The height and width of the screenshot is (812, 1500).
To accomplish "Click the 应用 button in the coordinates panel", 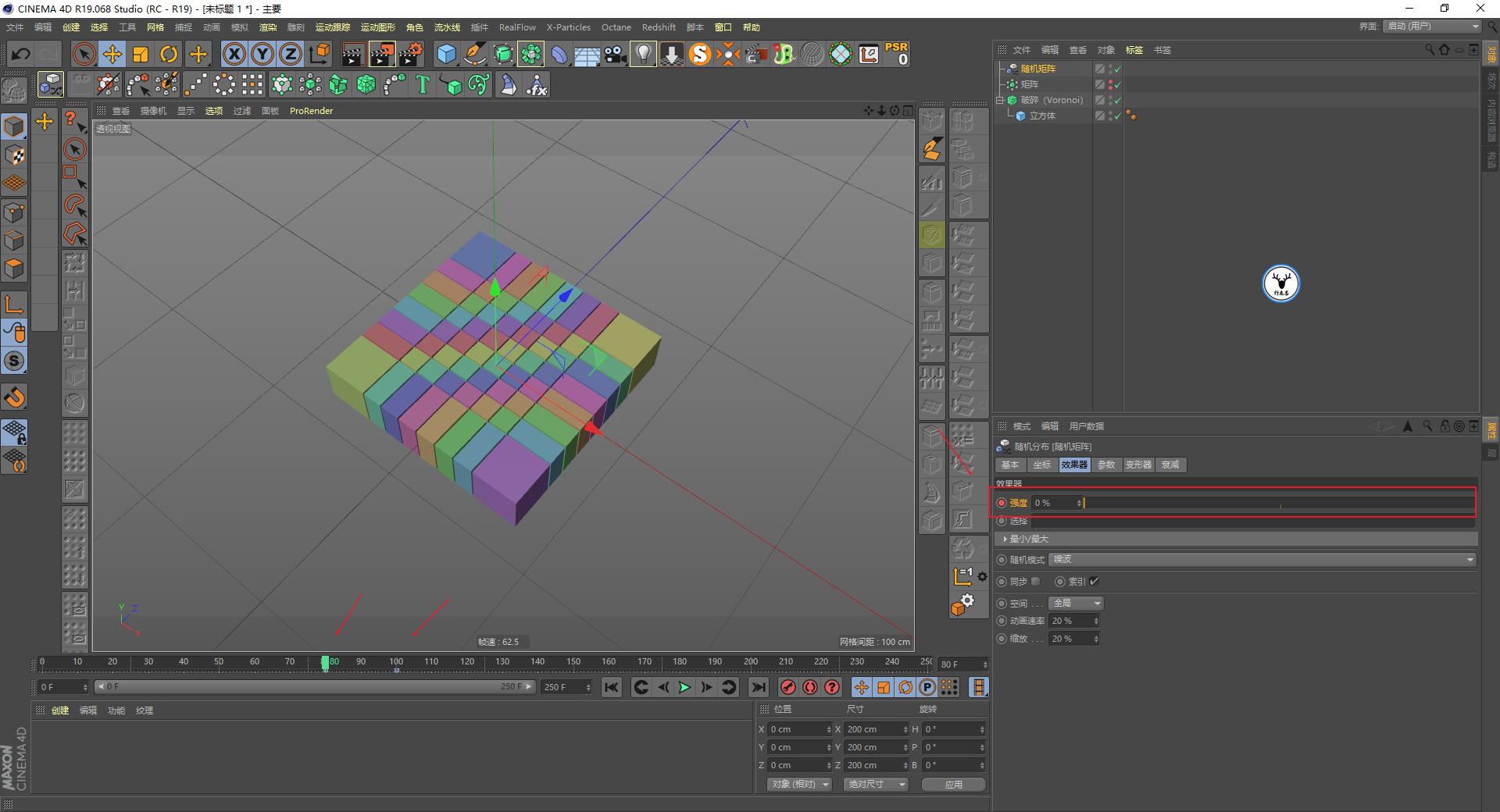I will coord(952,784).
